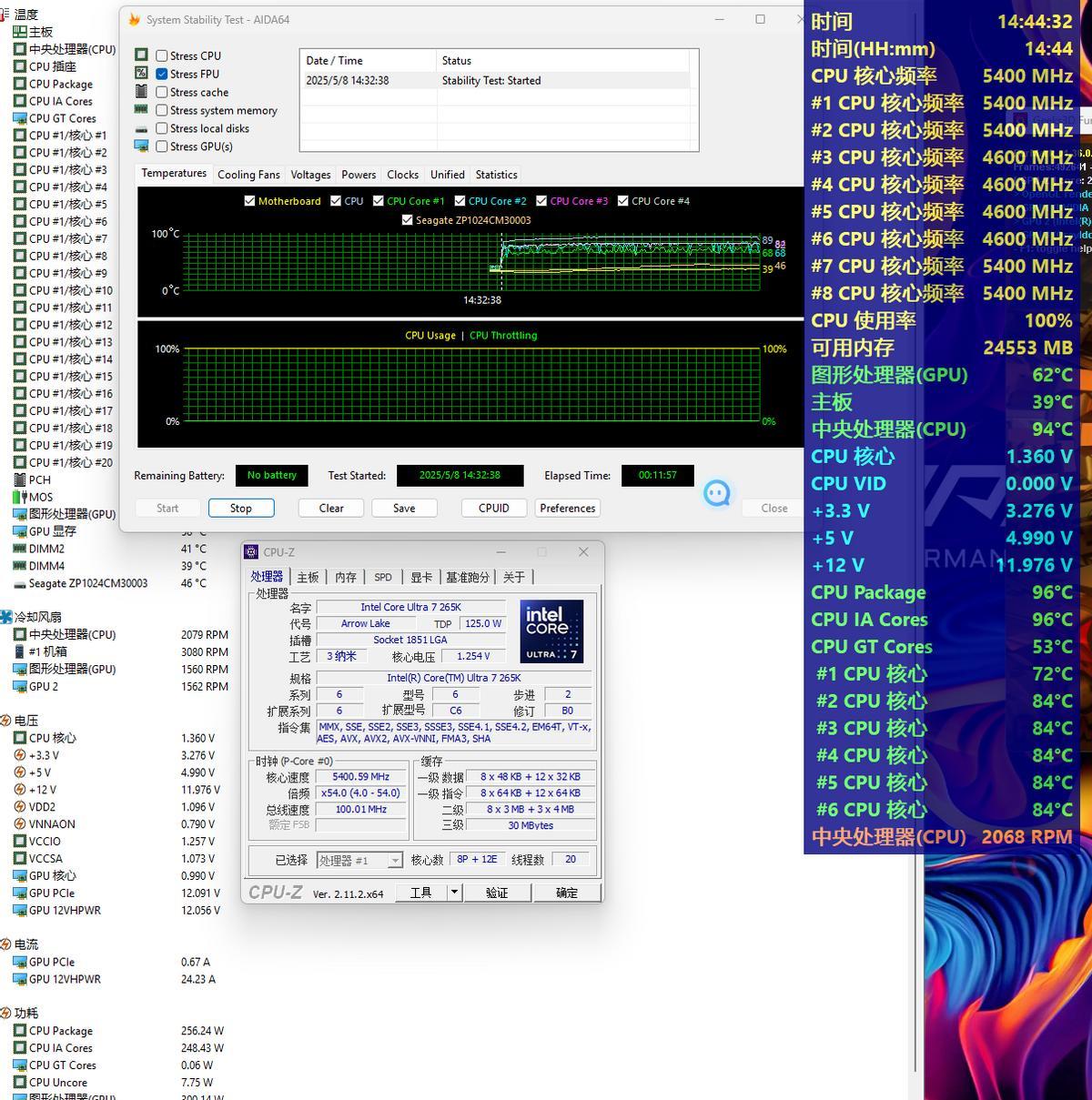Viewport: 1092px width, 1100px height.
Task: Click the 主板 motherboard icon in sensor list
Action: point(20,32)
